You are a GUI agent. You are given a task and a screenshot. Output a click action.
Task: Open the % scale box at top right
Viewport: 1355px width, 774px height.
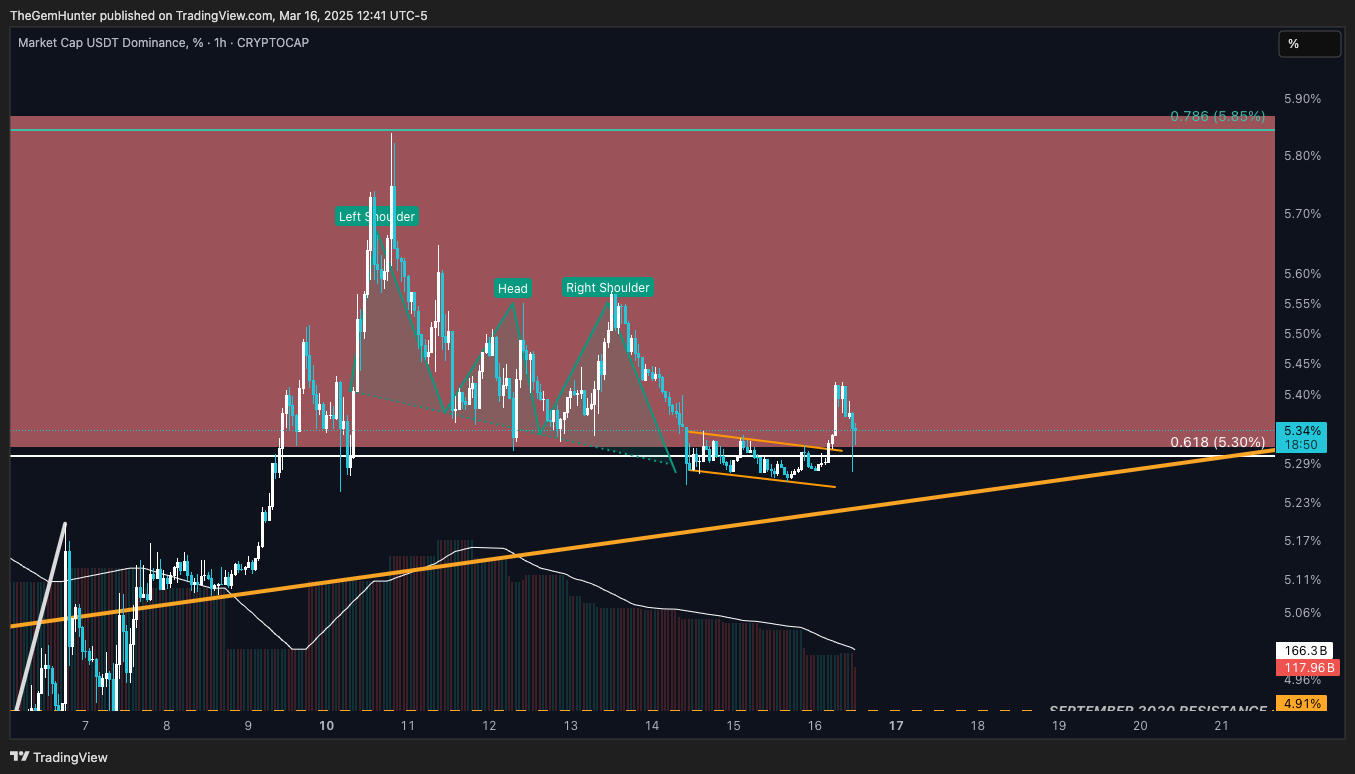(x=1309, y=44)
